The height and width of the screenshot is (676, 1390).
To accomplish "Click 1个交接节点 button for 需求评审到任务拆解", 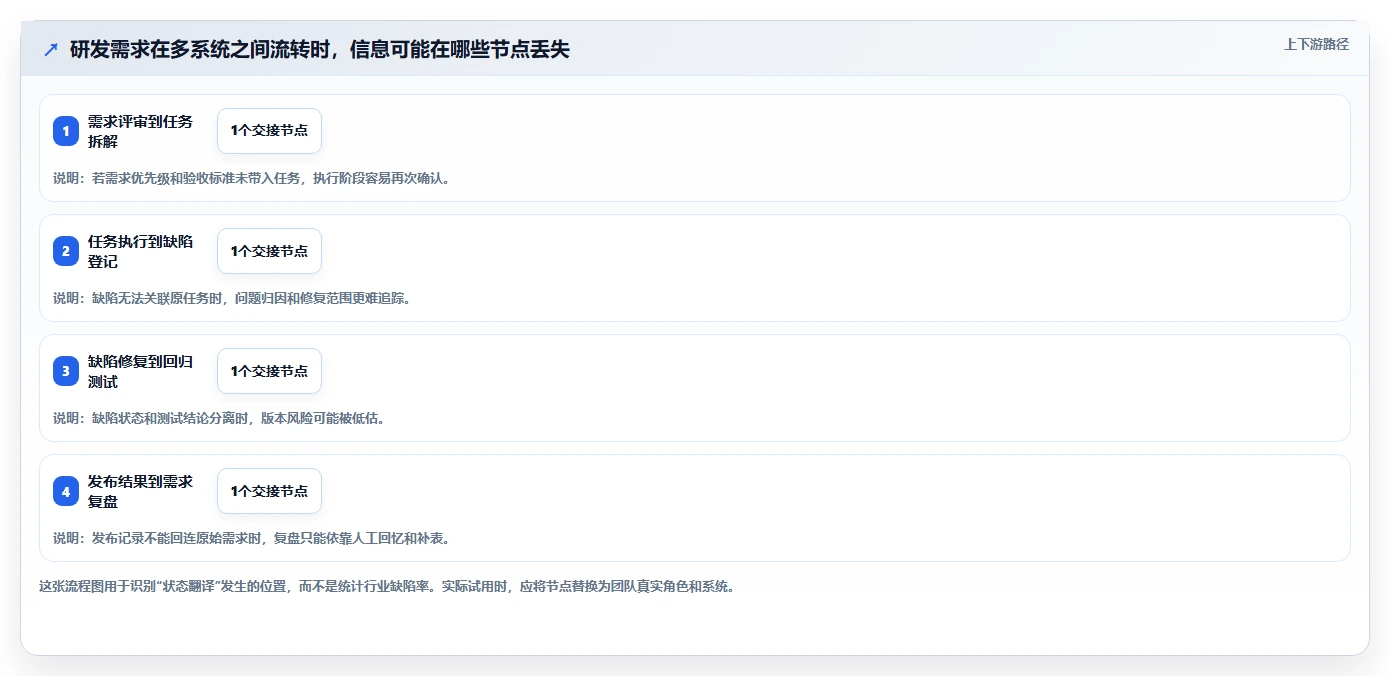I will click(x=269, y=131).
